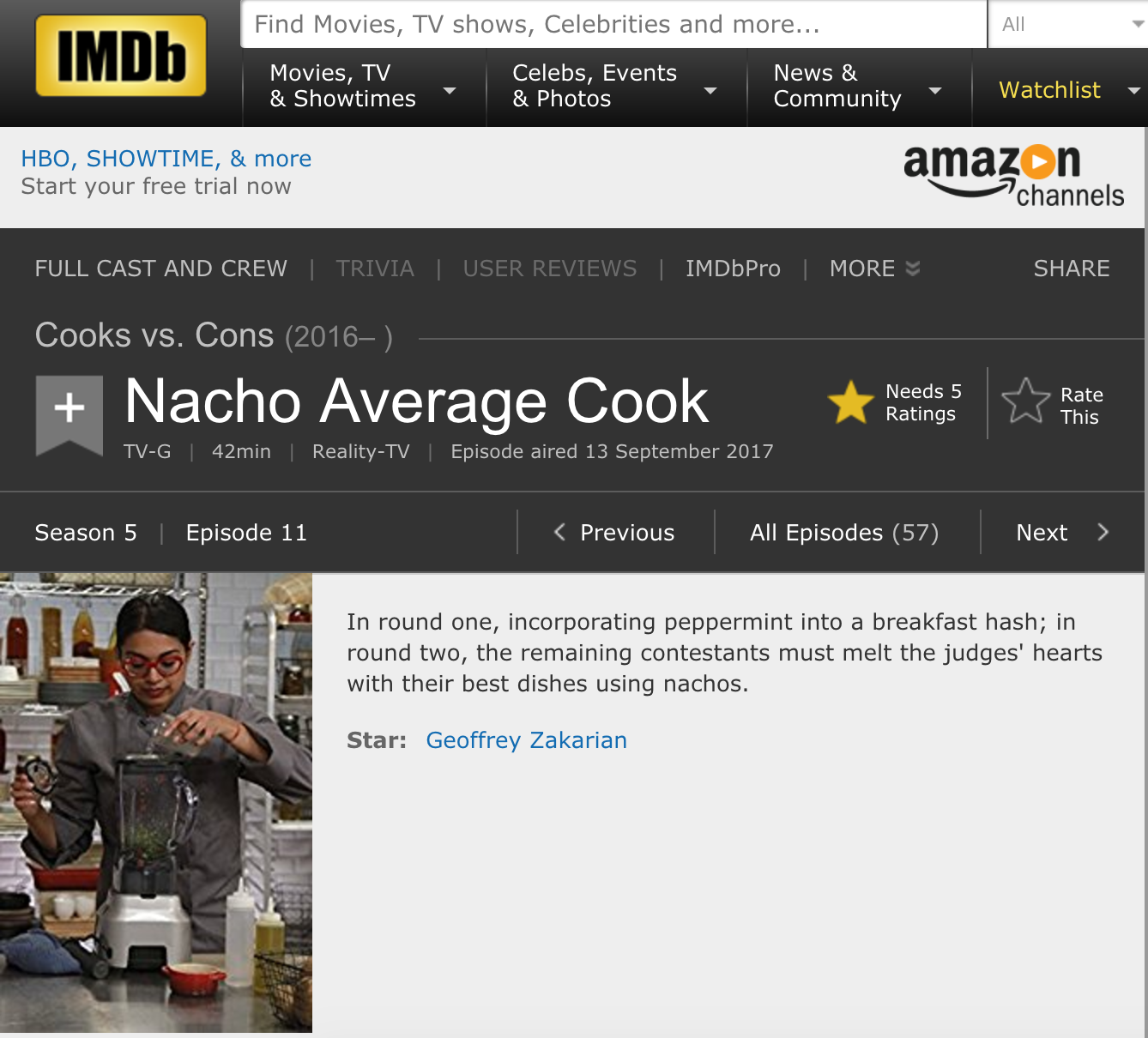Image resolution: width=1148 pixels, height=1038 pixels.
Task: Click the Geoffrey Zakarian link
Action: [x=526, y=739]
